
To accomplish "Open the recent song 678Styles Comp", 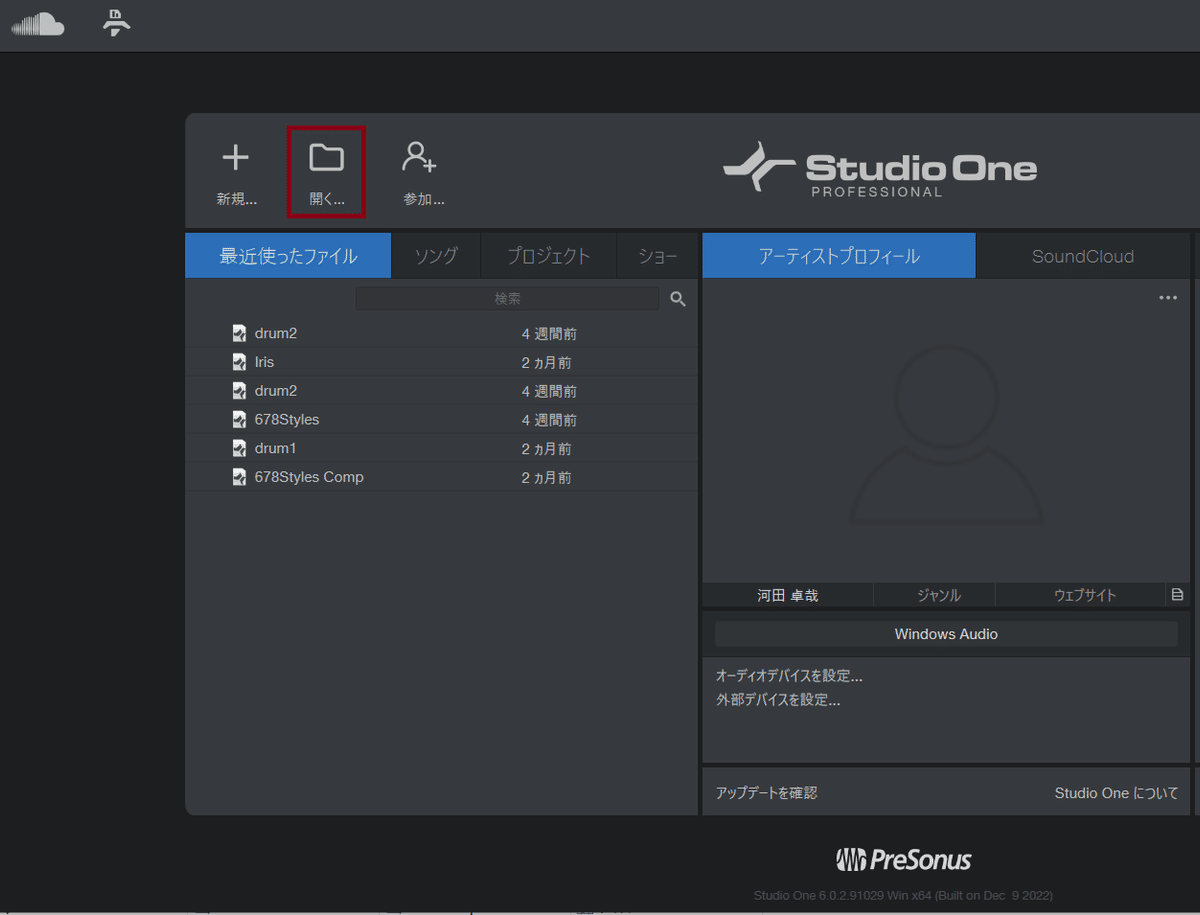I will coord(308,477).
